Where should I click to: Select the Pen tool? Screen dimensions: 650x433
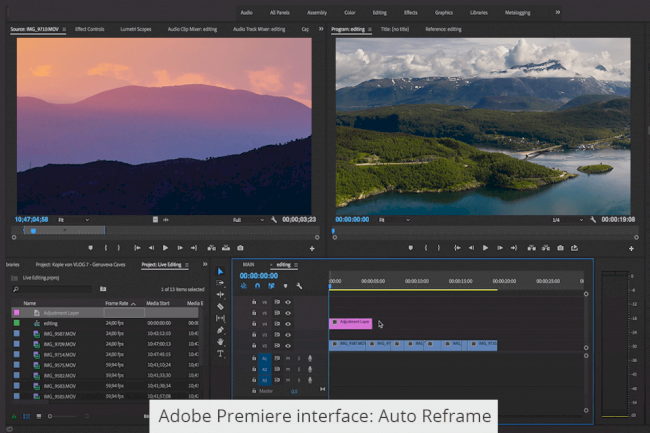[221, 330]
